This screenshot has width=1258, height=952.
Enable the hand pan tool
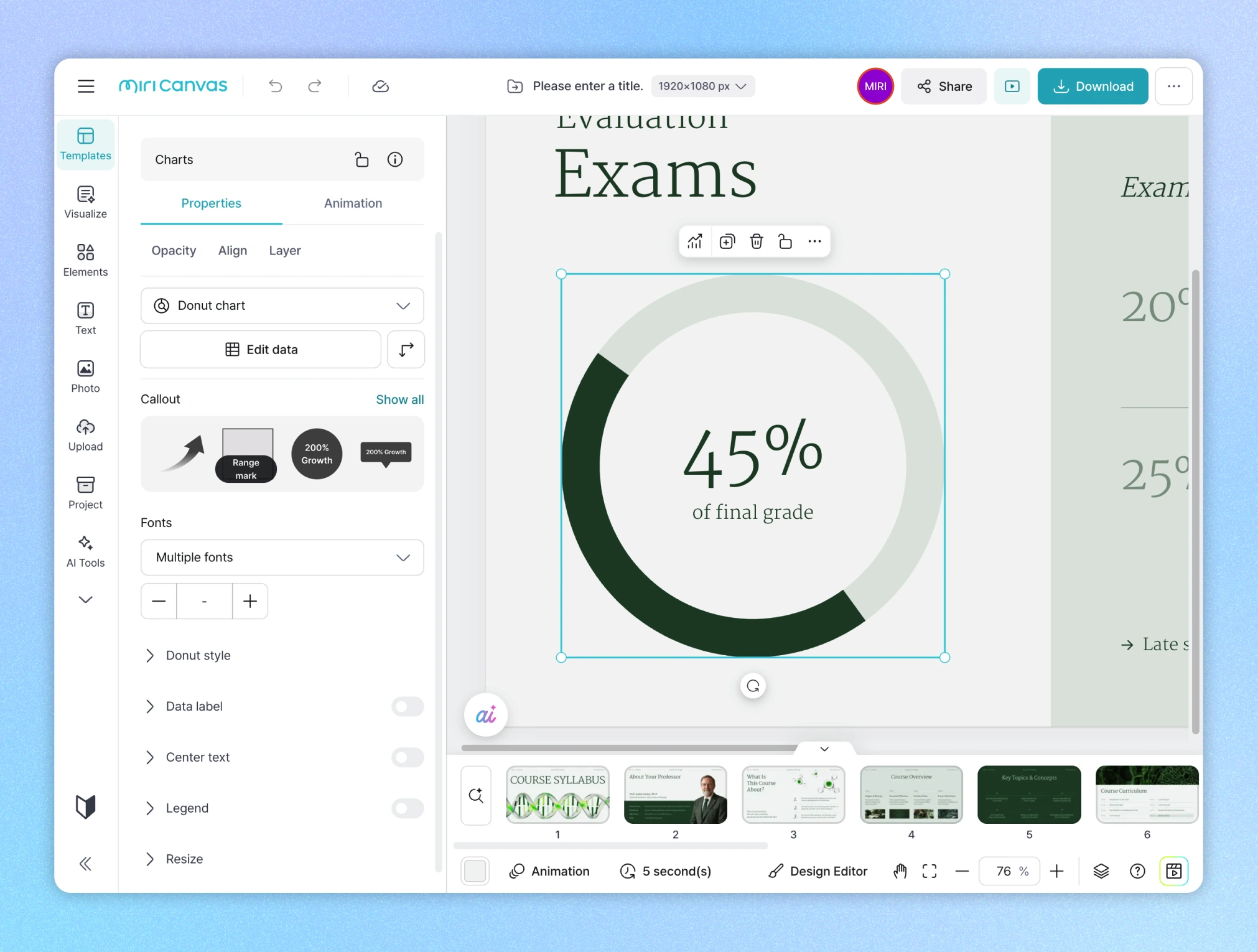tap(900, 871)
